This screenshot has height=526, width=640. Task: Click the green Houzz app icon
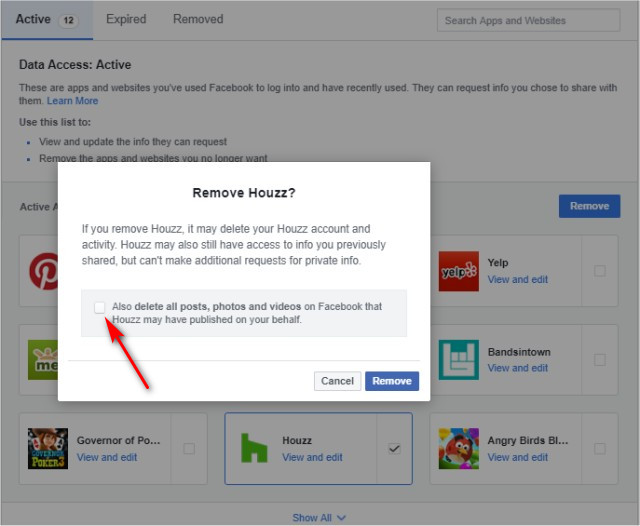pyautogui.click(x=254, y=448)
